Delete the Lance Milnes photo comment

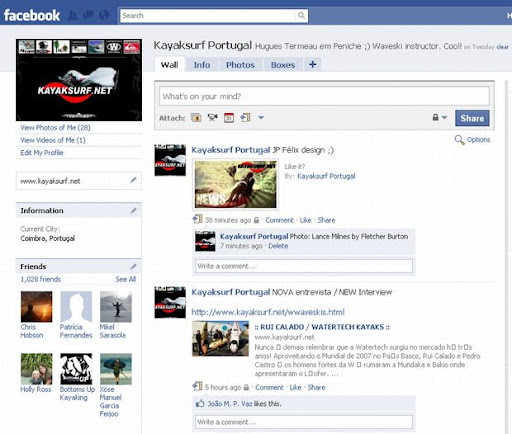pyautogui.click(x=278, y=246)
